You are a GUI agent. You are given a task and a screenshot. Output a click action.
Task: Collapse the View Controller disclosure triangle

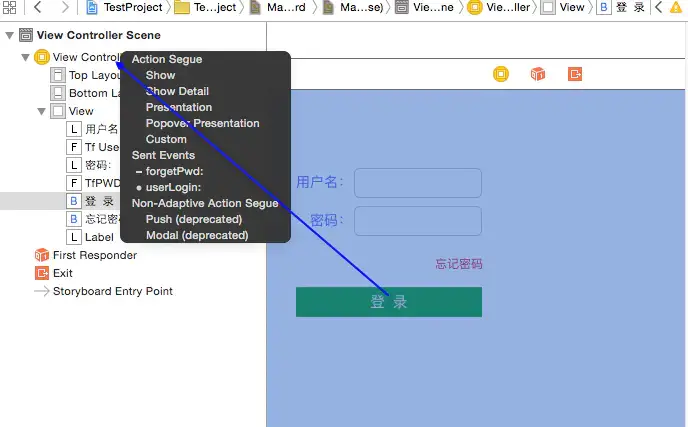(x=25, y=58)
